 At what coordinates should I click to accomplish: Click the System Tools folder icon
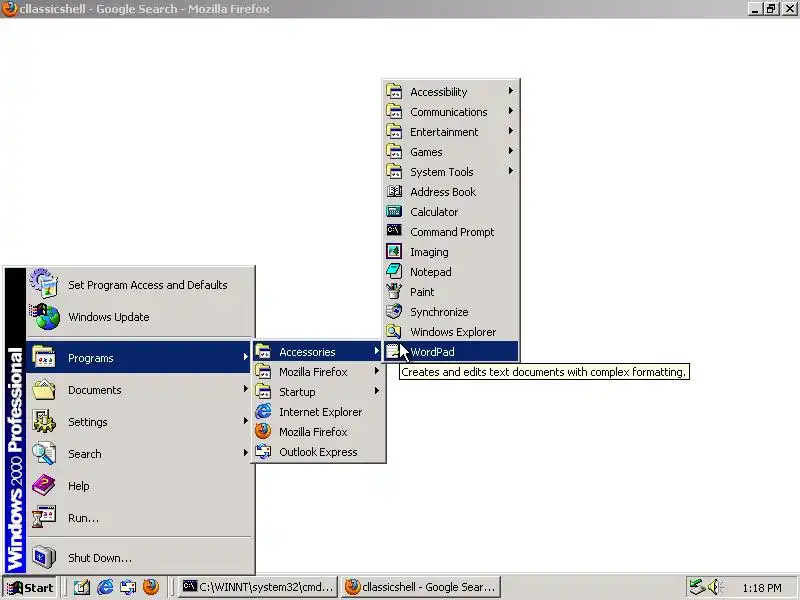point(393,171)
